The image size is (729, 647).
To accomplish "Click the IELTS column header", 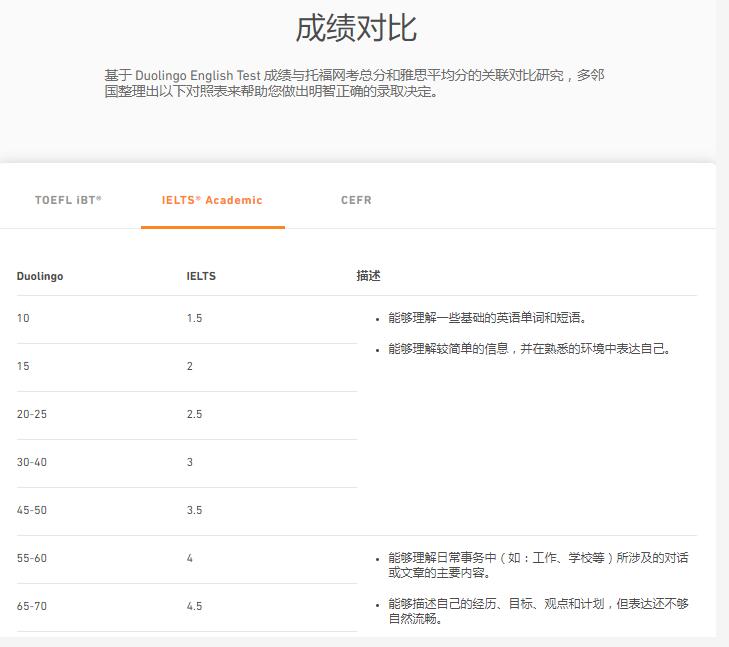I will tap(201, 276).
